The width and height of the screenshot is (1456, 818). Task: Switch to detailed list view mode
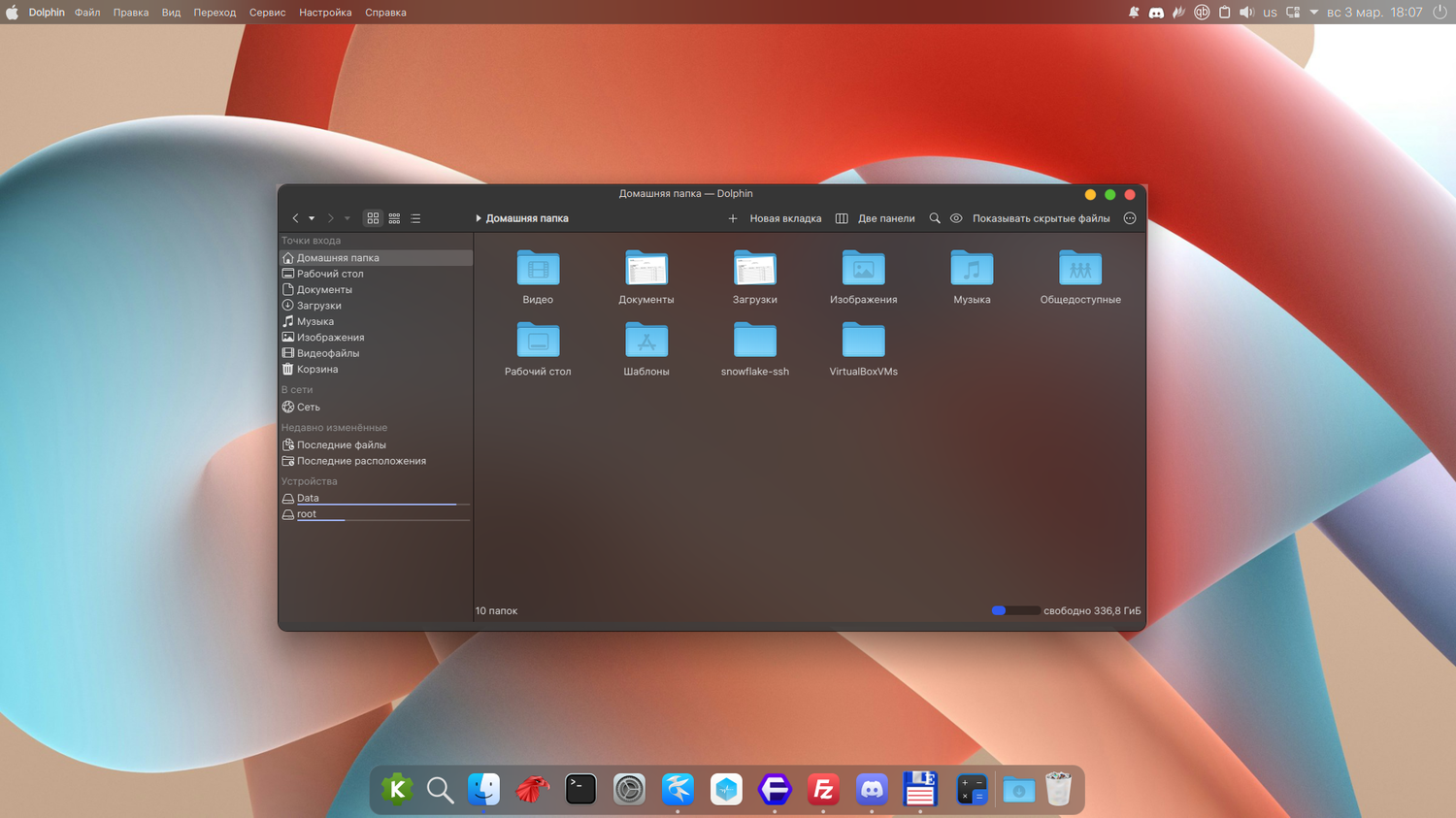point(415,218)
